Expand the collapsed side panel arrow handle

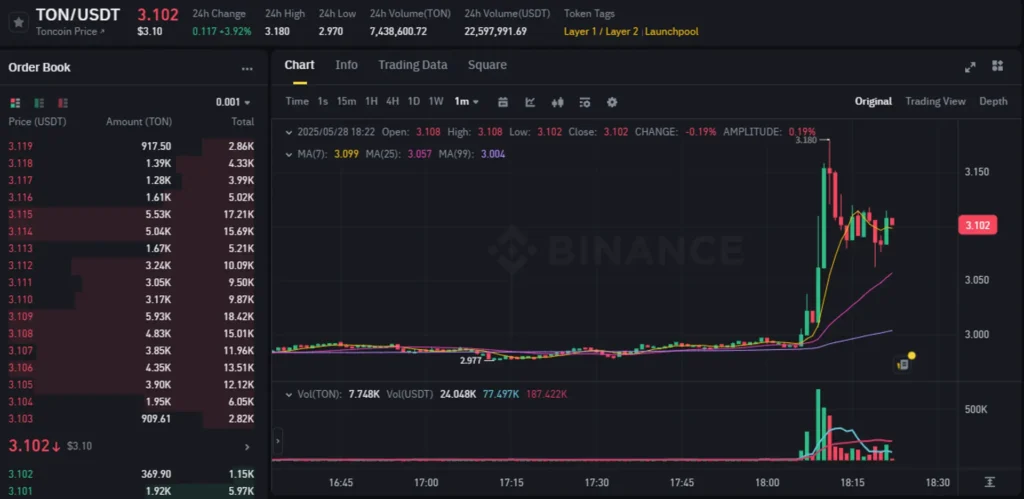[x=278, y=442]
